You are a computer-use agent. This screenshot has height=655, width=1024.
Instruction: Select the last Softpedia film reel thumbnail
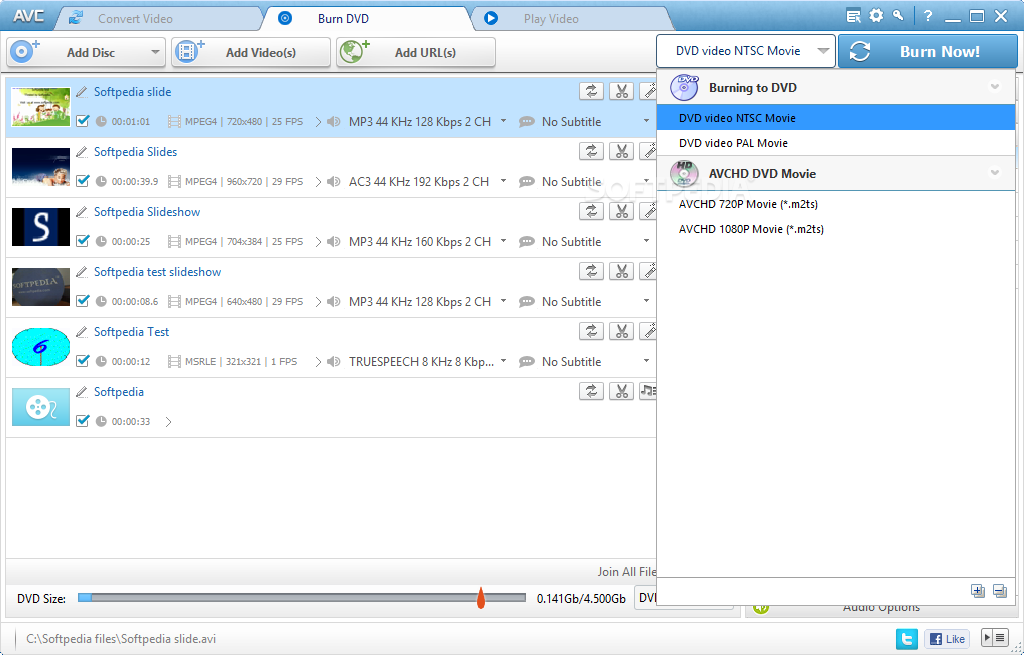(41, 407)
